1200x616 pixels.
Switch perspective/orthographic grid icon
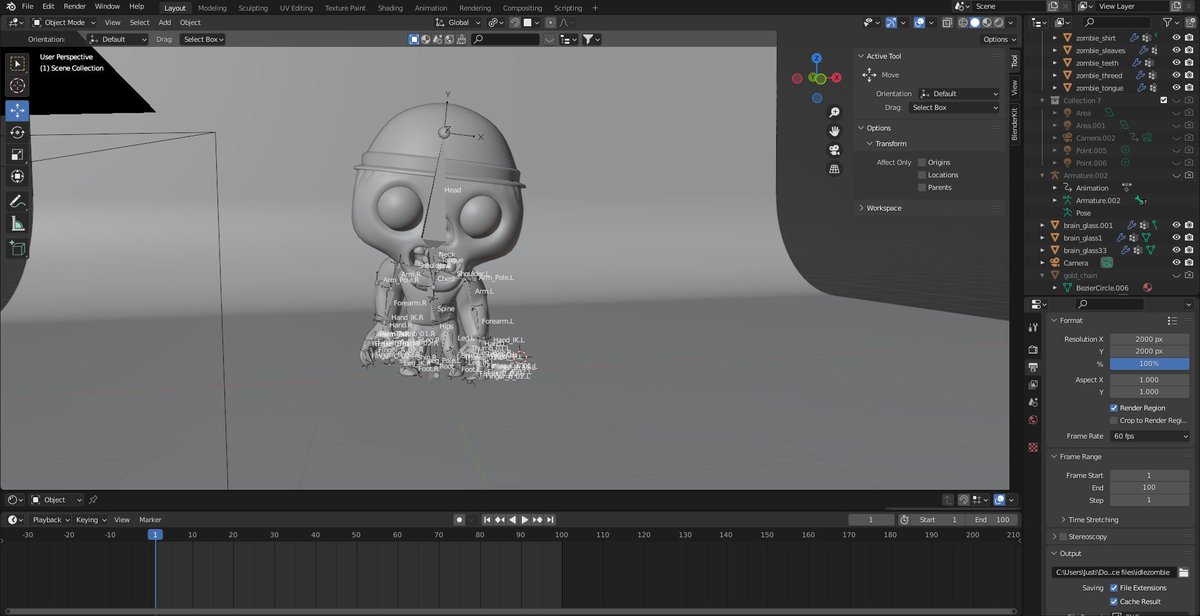pos(835,169)
